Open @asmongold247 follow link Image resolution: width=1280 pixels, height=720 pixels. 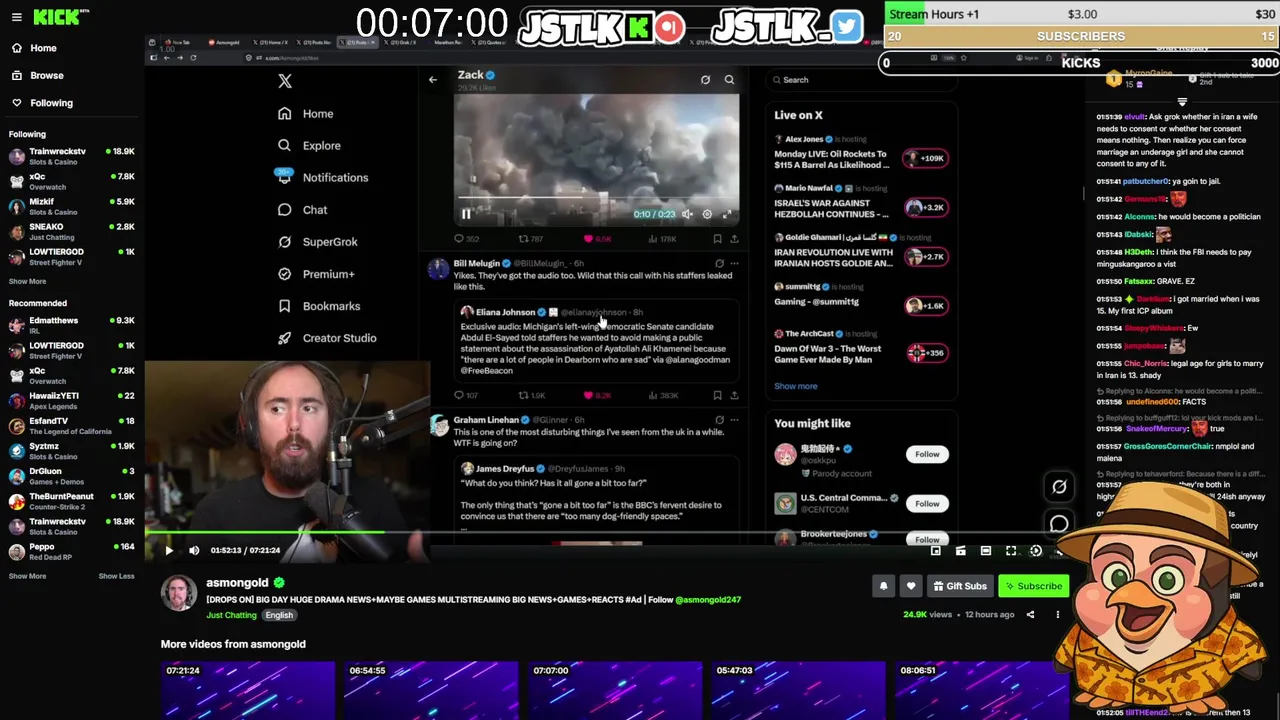coord(708,600)
